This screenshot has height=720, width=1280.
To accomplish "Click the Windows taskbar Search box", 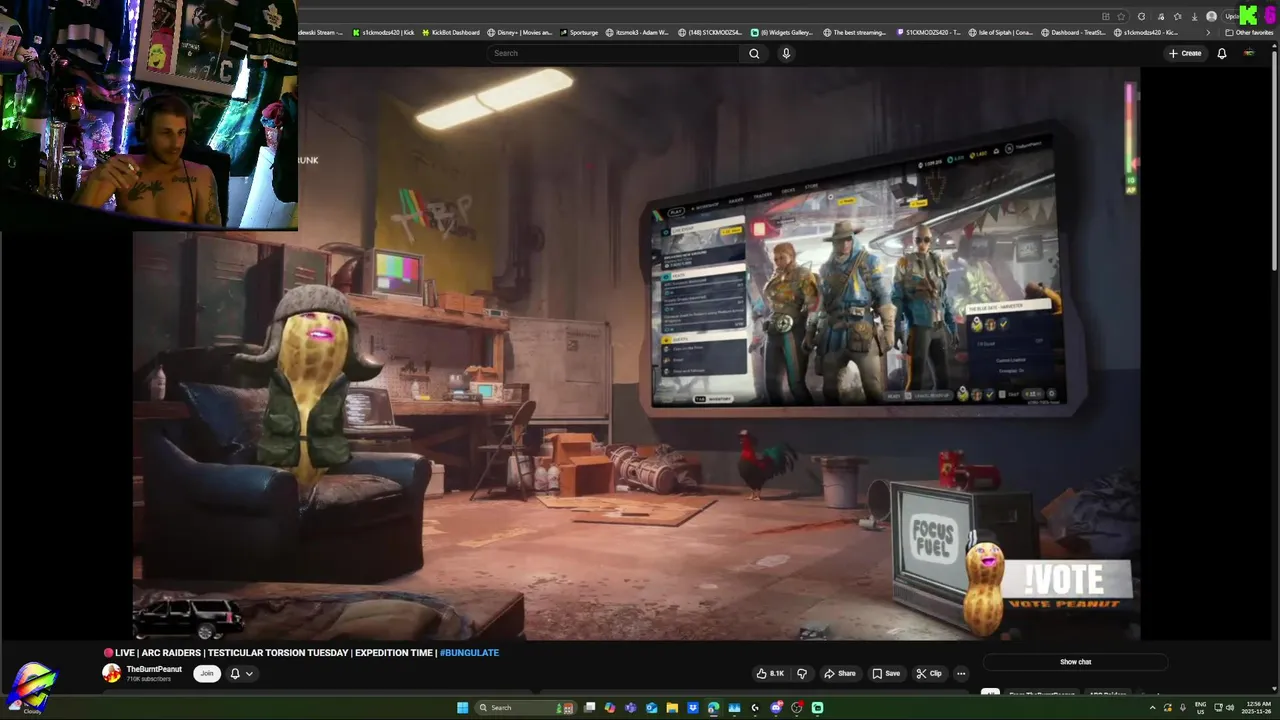I will 525,708.
